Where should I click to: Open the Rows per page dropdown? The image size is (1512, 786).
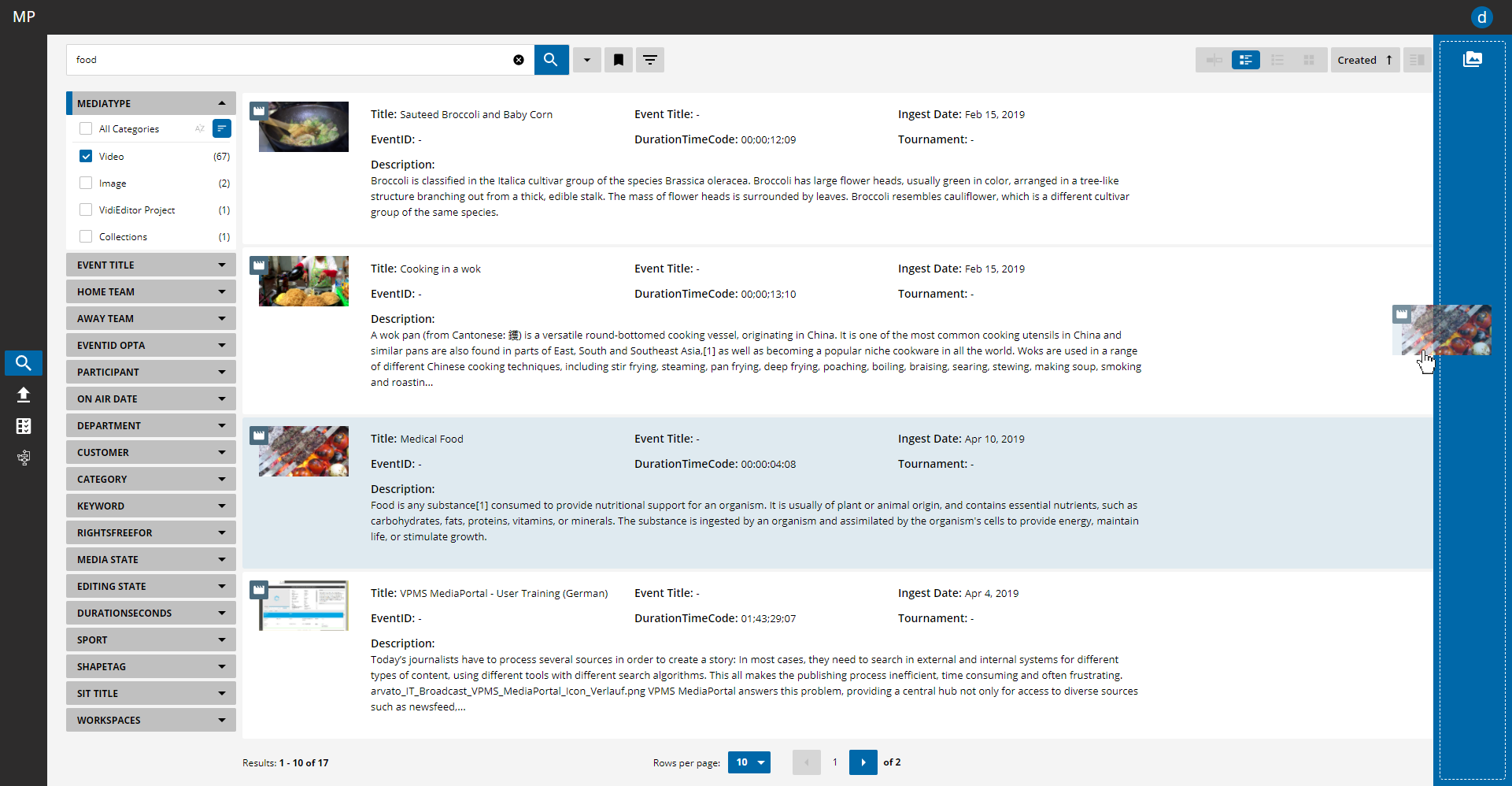[x=749, y=762]
